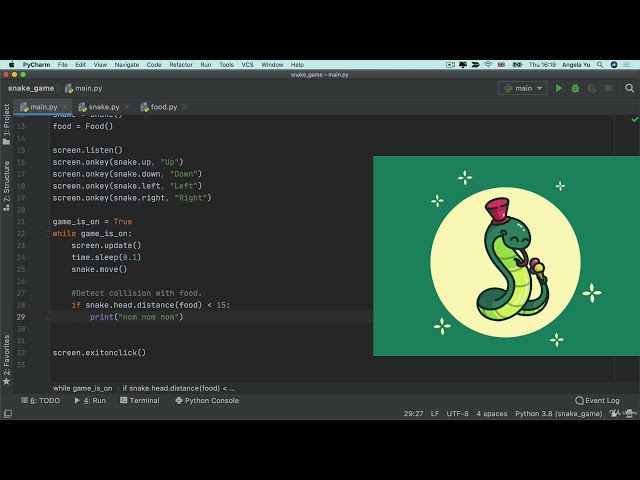Click the Wi-Fi icon in the menu bar
Screen dimensions: 640x480
488,64
